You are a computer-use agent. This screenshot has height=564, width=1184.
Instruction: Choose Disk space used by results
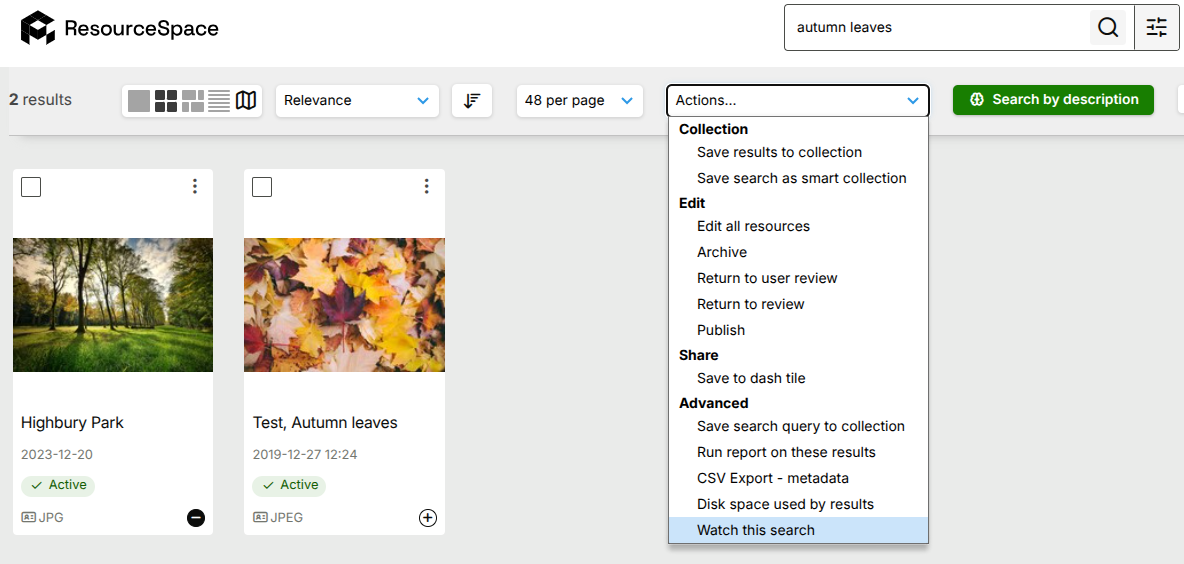[x=798, y=504]
